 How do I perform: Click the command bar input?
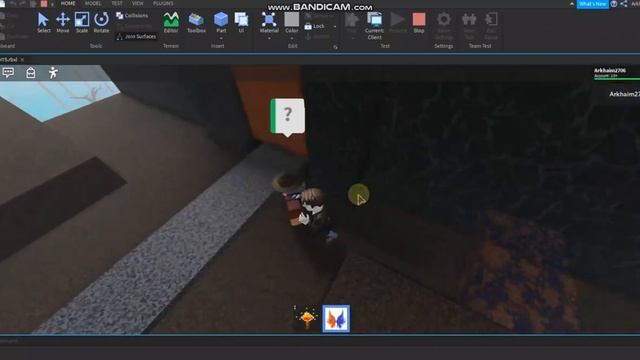pos(320,341)
